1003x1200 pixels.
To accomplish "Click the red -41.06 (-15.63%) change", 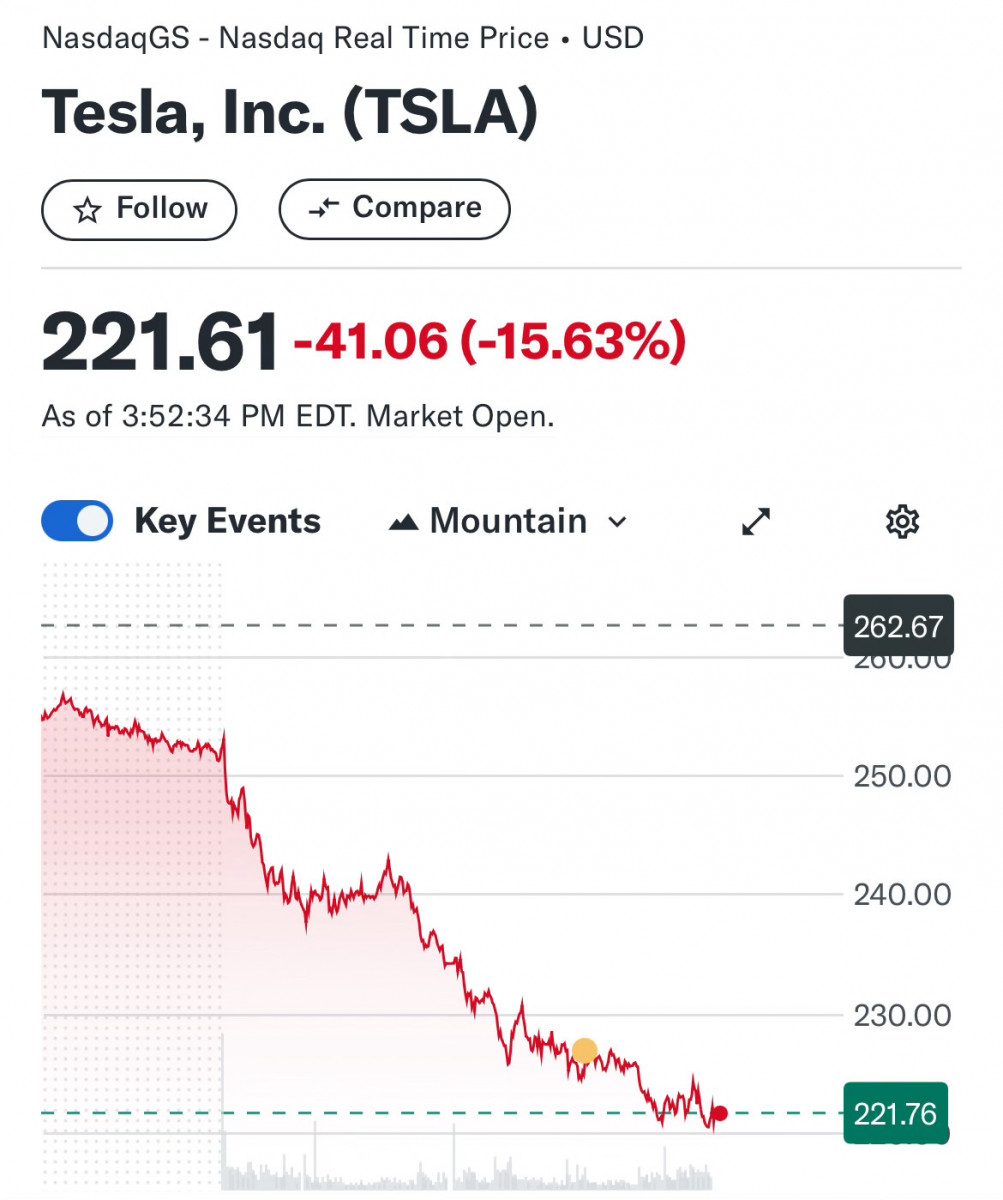I will click(489, 343).
